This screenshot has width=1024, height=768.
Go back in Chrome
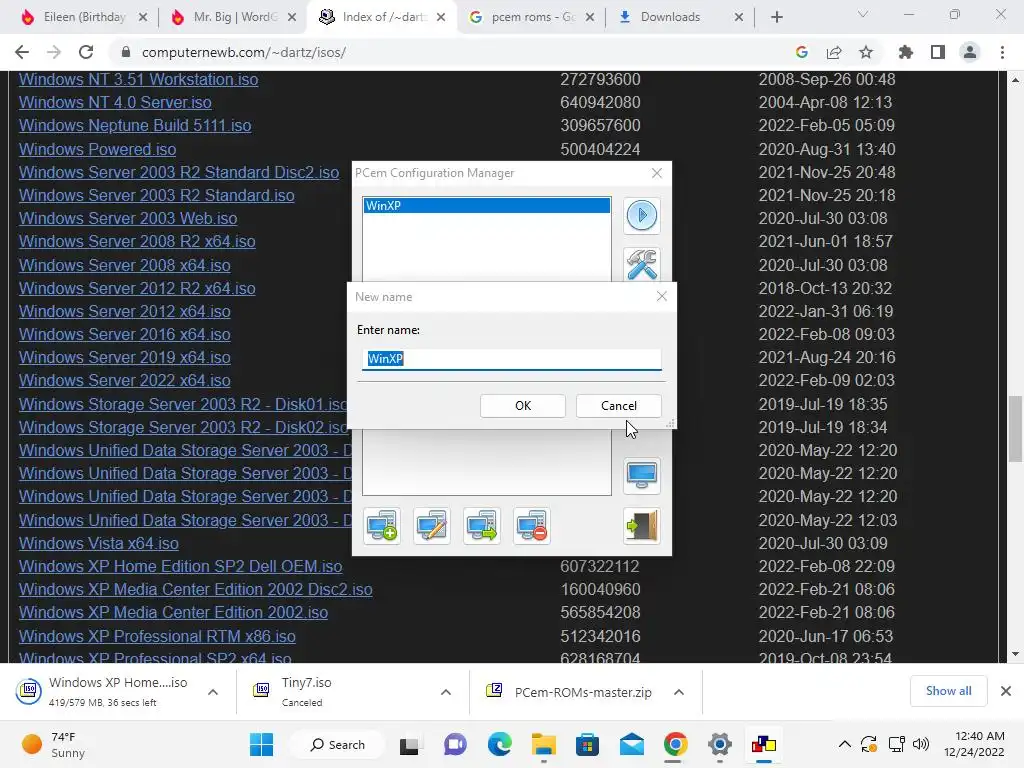(x=22, y=52)
